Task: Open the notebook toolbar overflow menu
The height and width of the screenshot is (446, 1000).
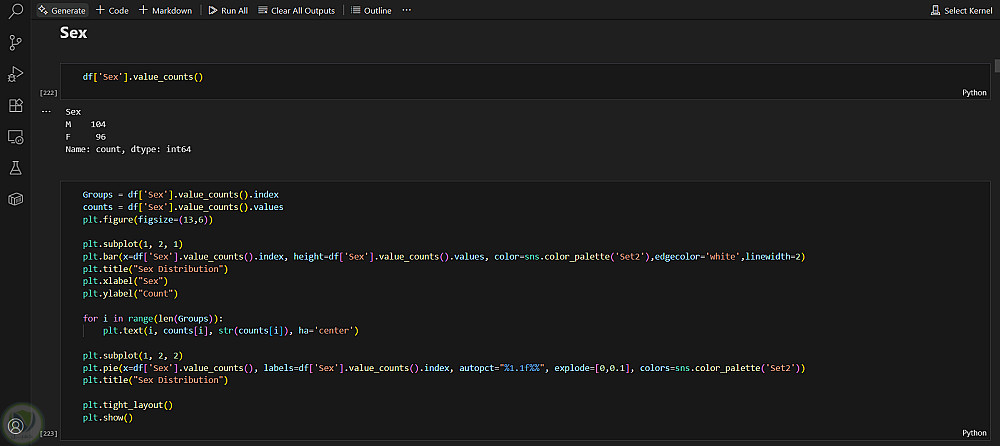Action: 406,10
